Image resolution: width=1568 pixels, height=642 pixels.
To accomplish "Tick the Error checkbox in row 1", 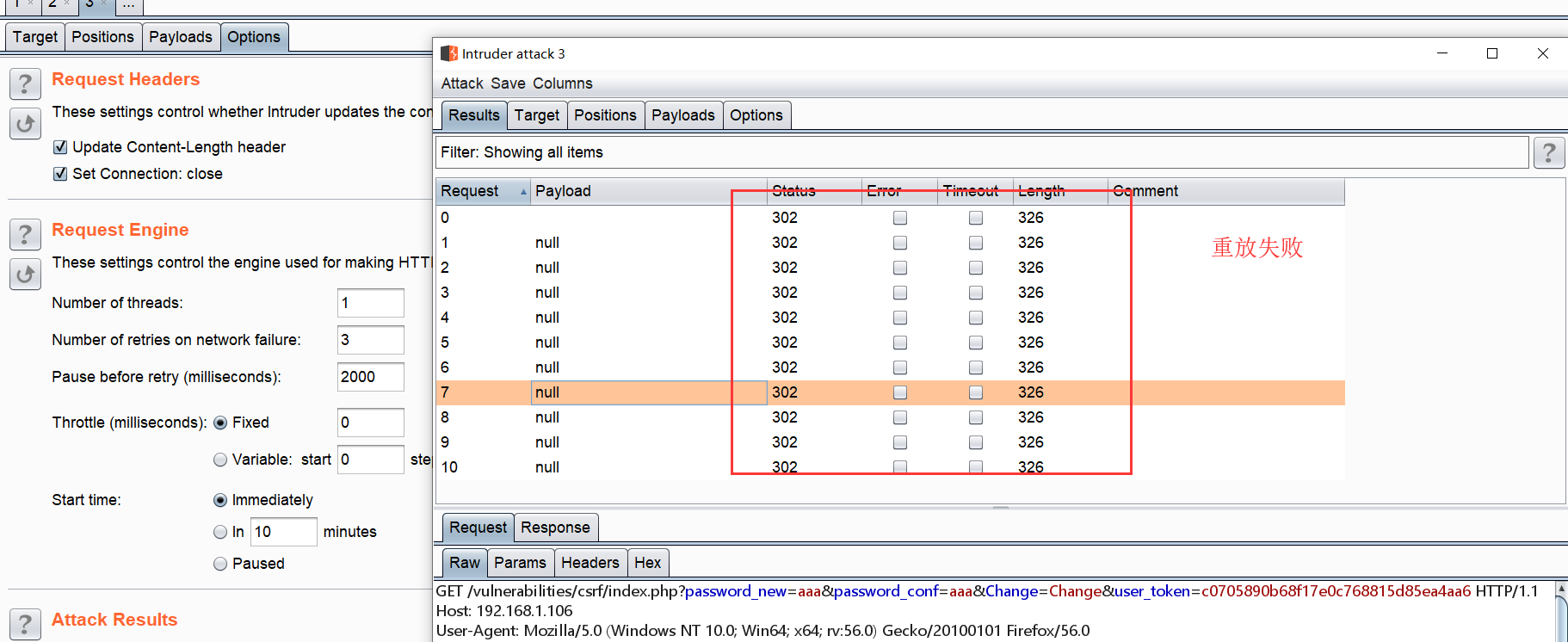I will [900, 243].
